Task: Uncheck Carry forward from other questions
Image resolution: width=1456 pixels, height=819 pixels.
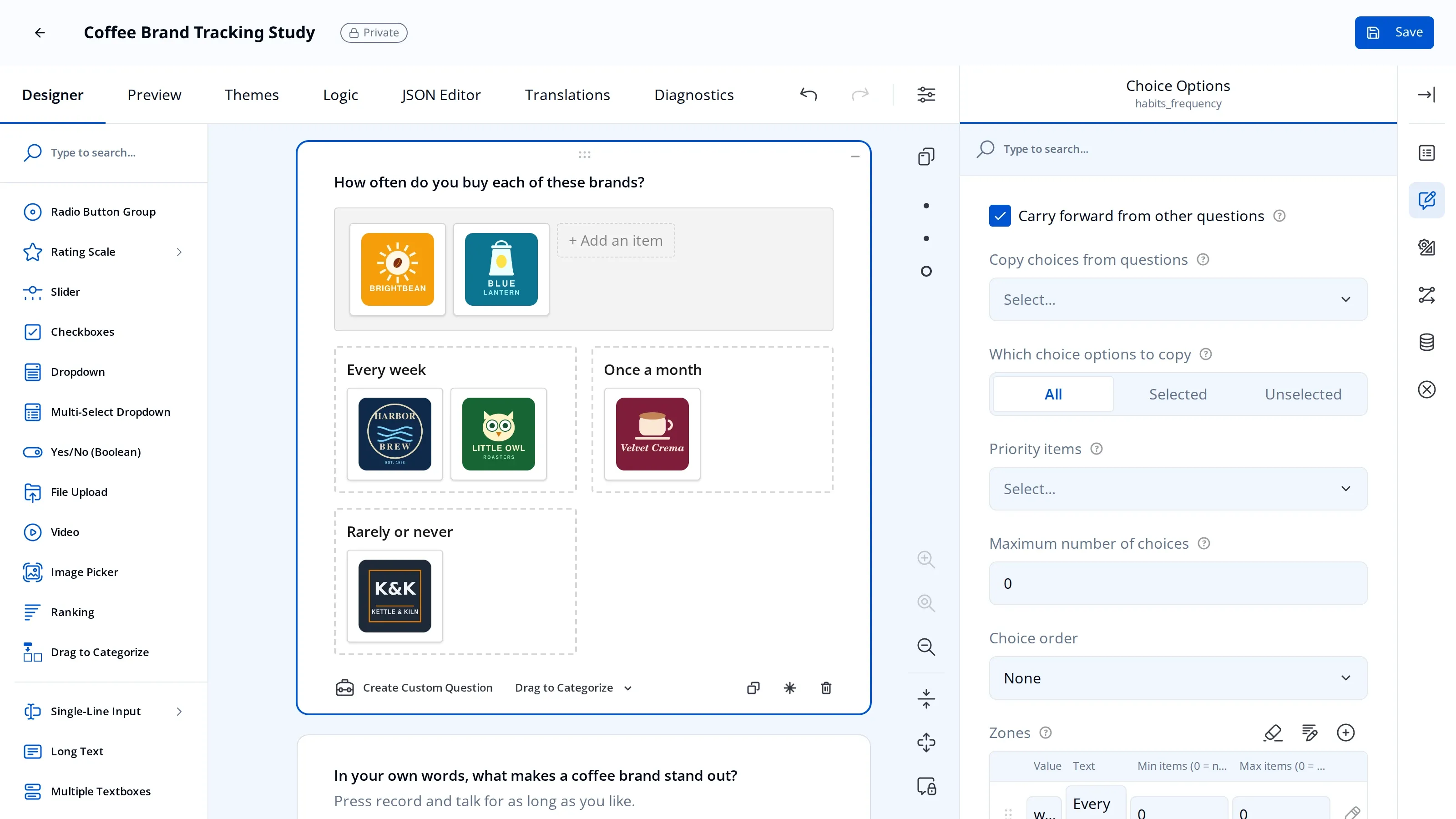Action: [999, 216]
